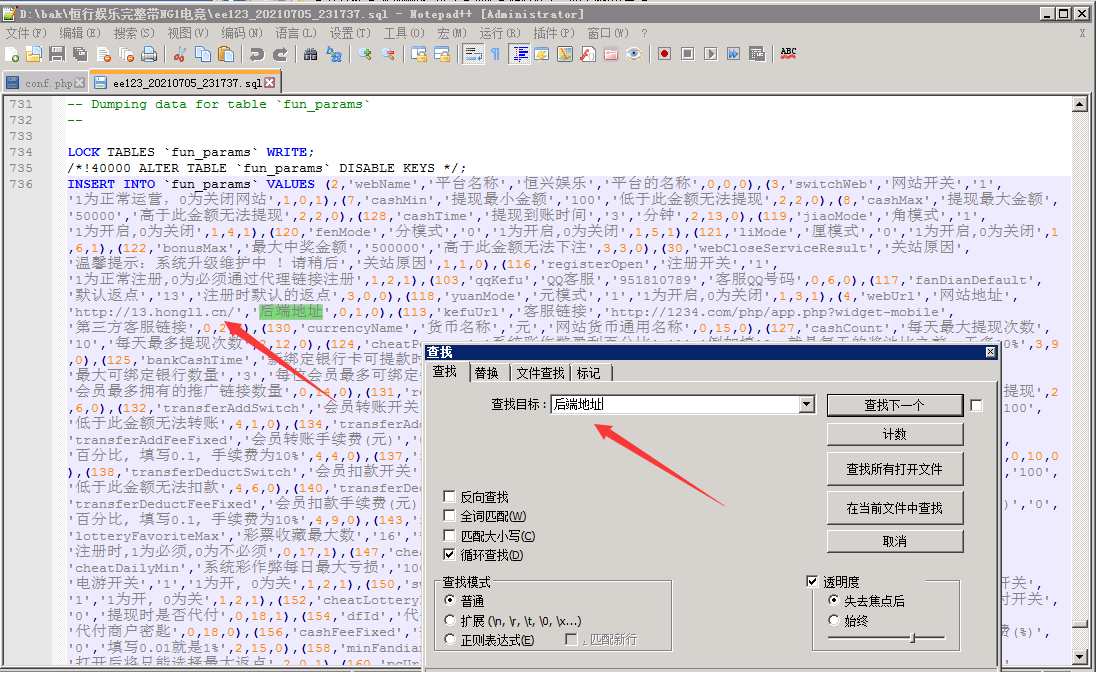Adjust the transparency slider handle
Image resolution: width=1096 pixels, height=673 pixels.
pyautogui.click(x=912, y=637)
